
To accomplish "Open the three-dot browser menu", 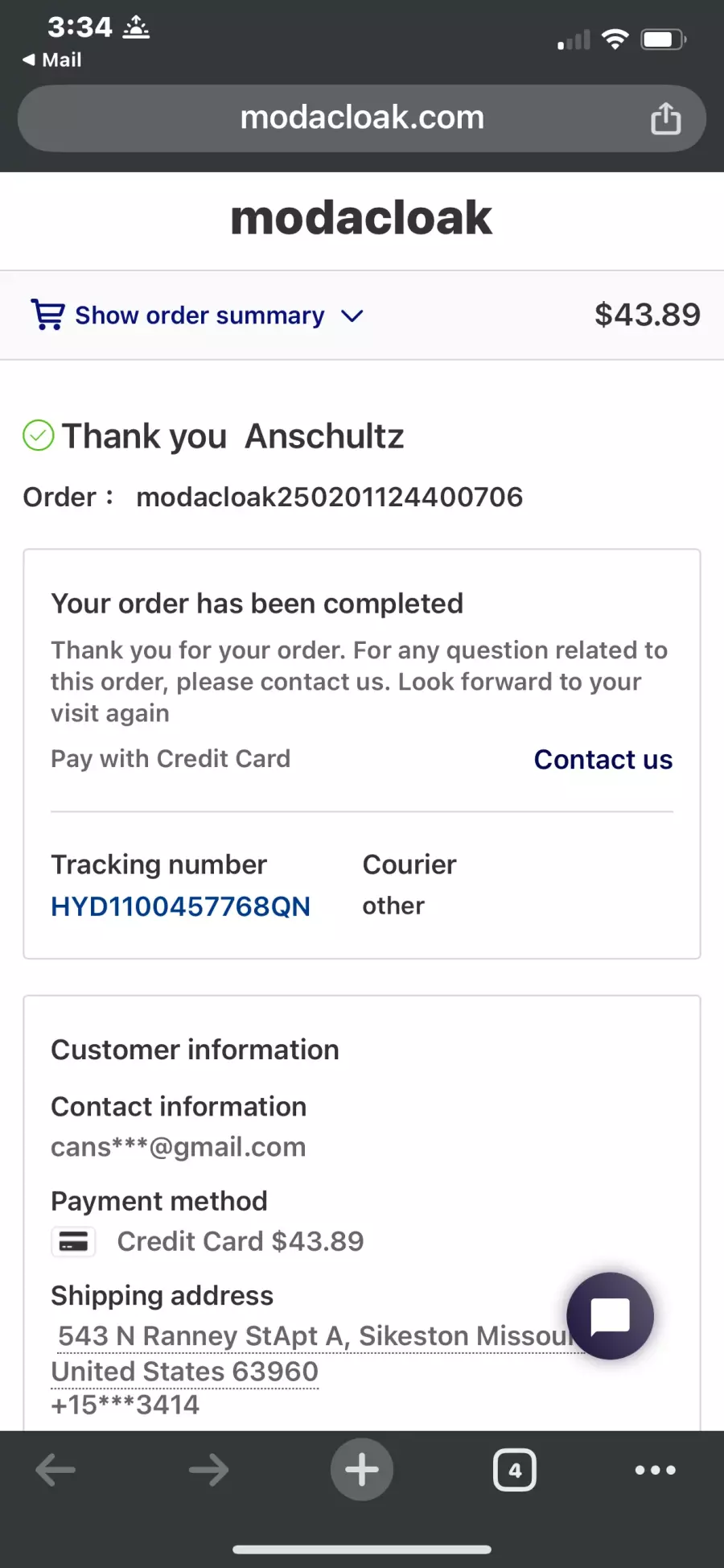I will (655, 1470).
